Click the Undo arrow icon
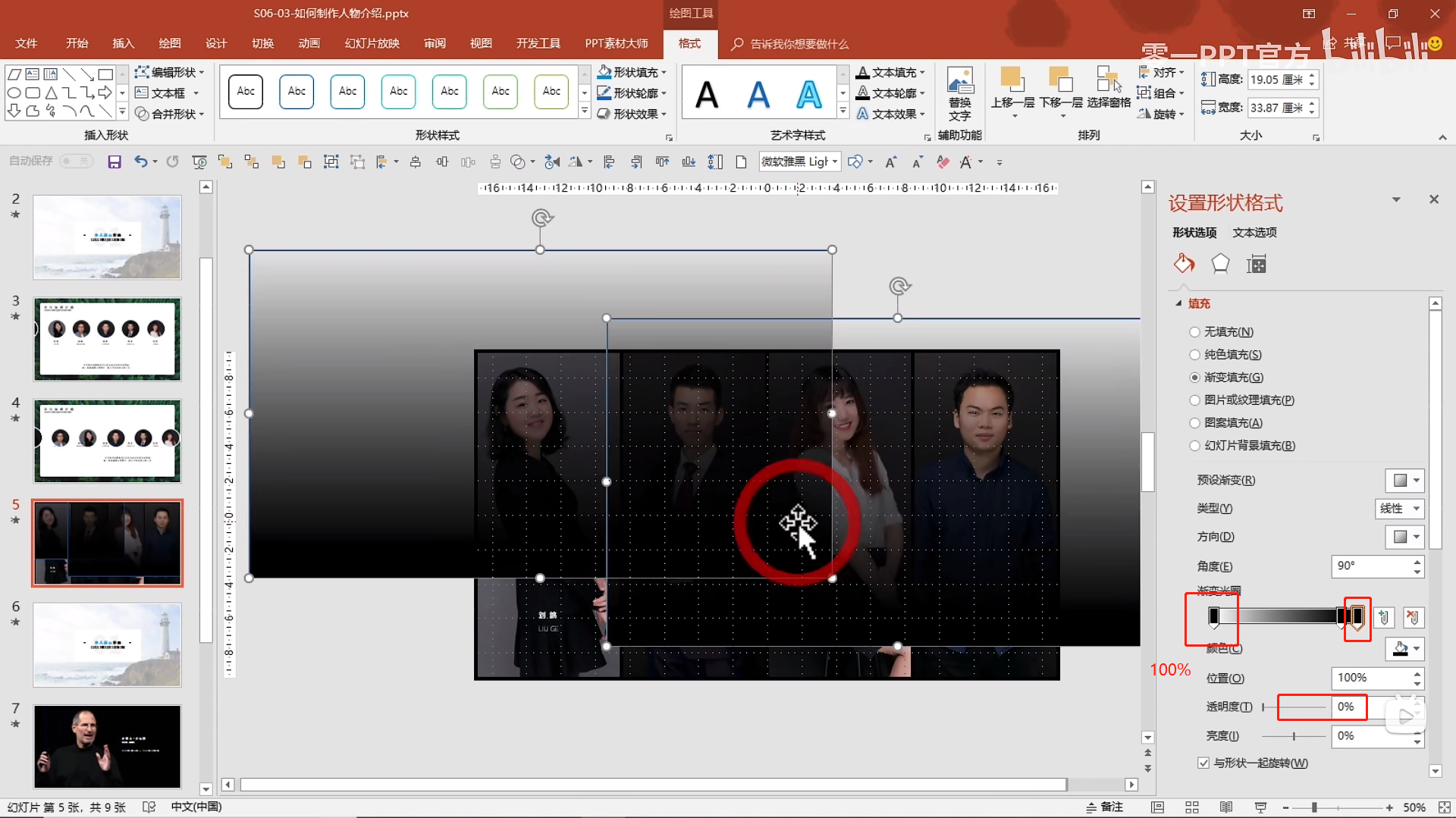 pos(140,161)
